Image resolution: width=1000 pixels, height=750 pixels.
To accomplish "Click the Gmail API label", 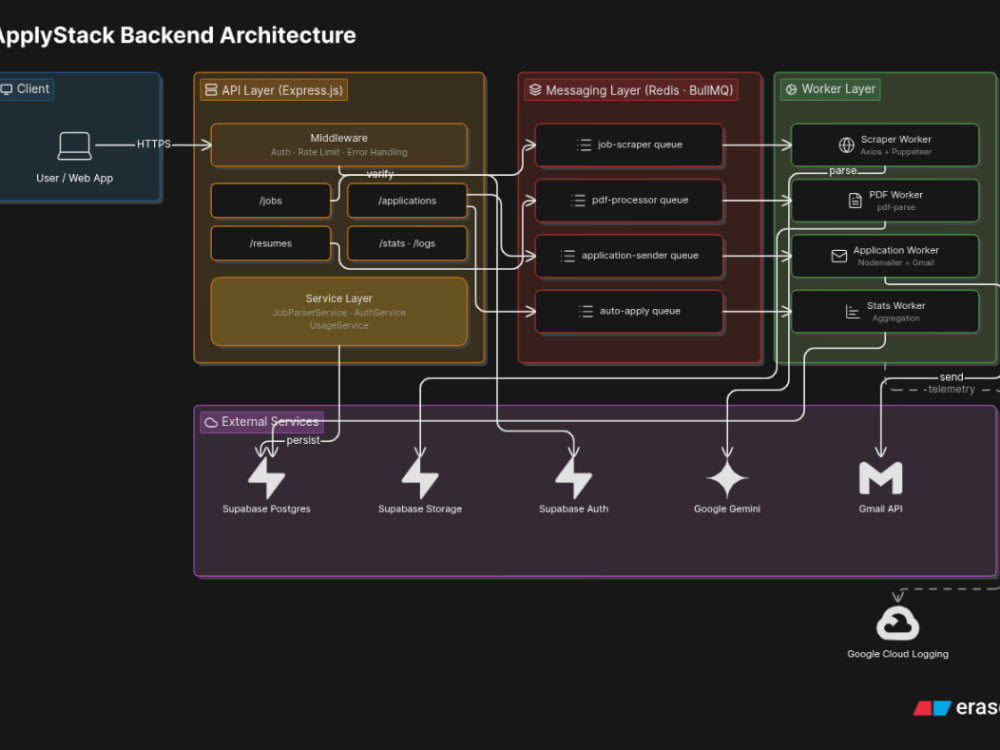I will pos(881,509).
